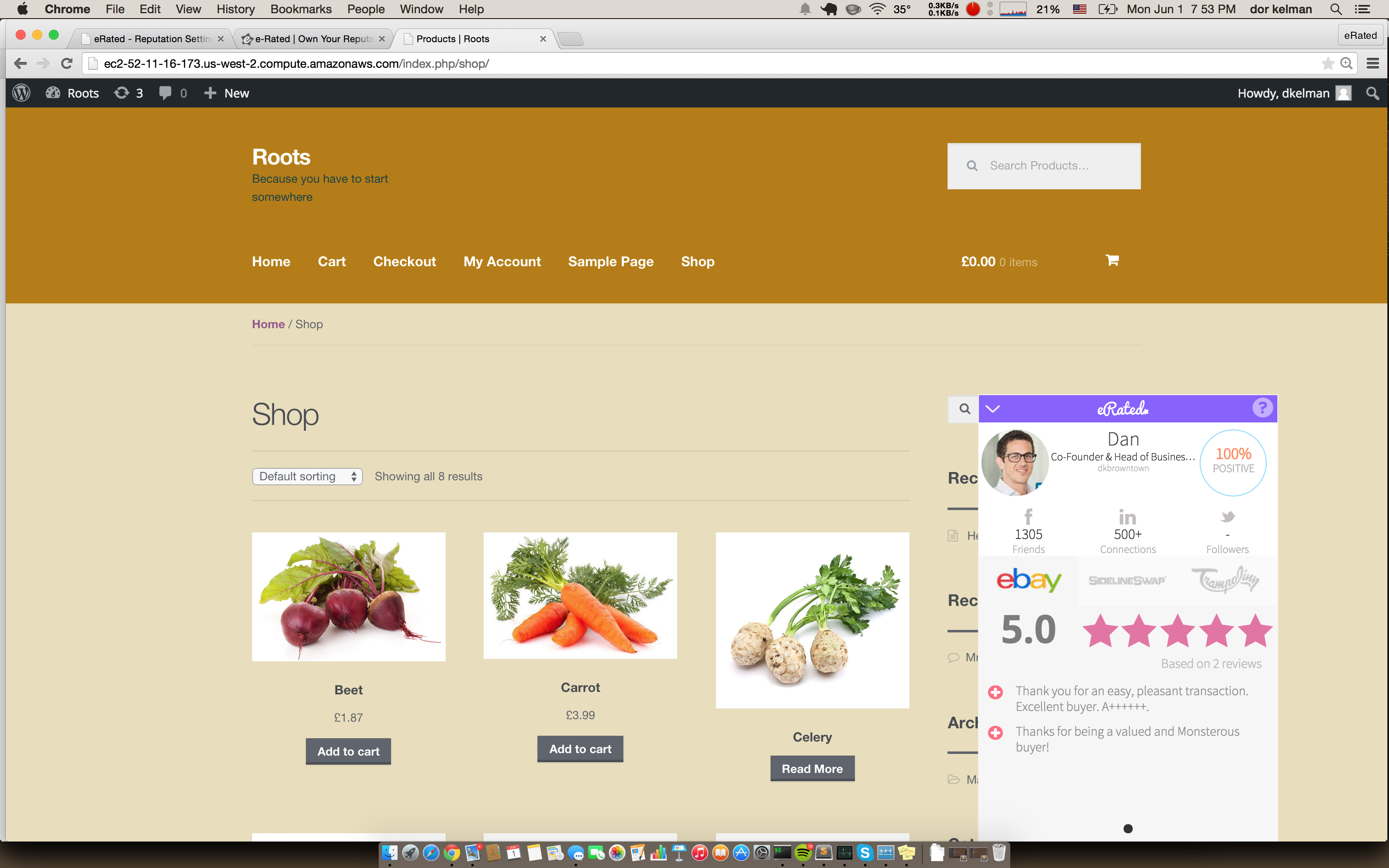Reload the current page

coord(67,63)
